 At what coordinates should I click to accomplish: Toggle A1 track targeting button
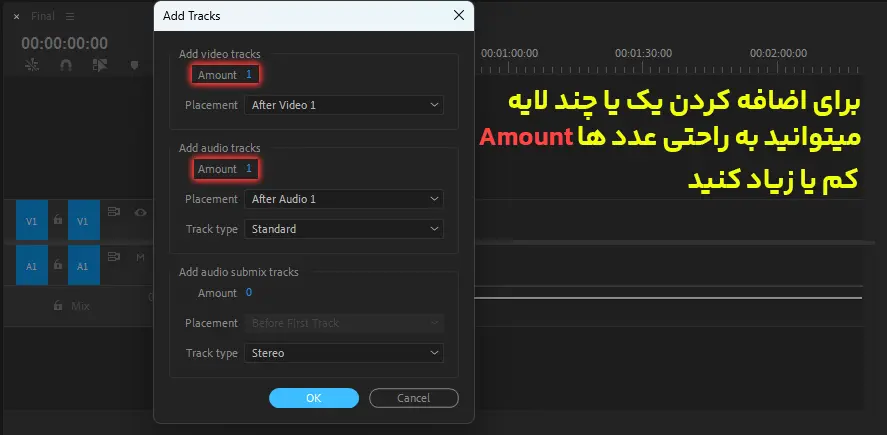[x=84, y=265]
